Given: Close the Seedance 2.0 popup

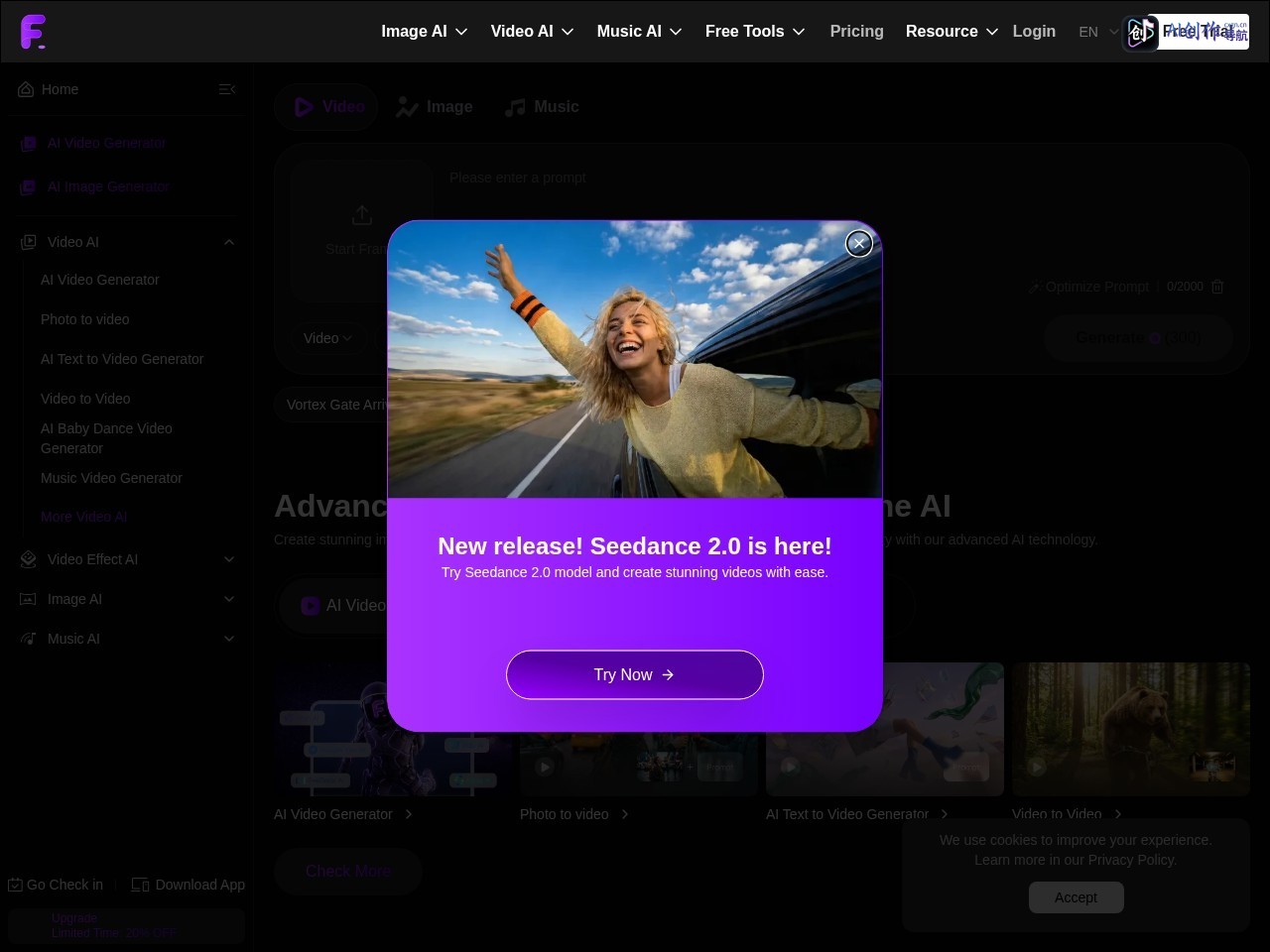Looking at the screenshot, I should click(859, 243).
